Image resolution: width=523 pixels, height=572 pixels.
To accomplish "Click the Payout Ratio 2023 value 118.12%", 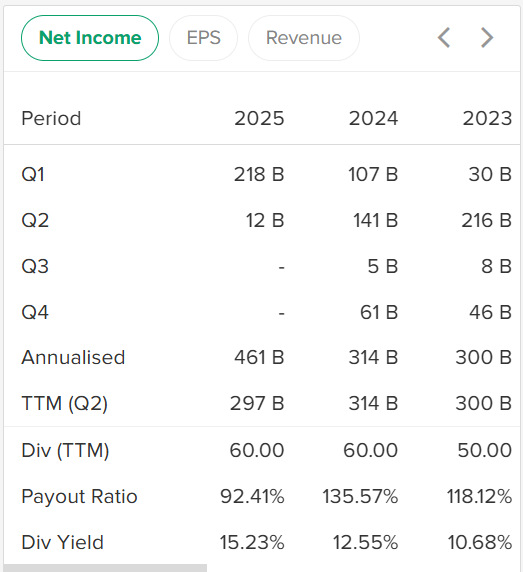I will pyautogui.click(x=479, y=496).
